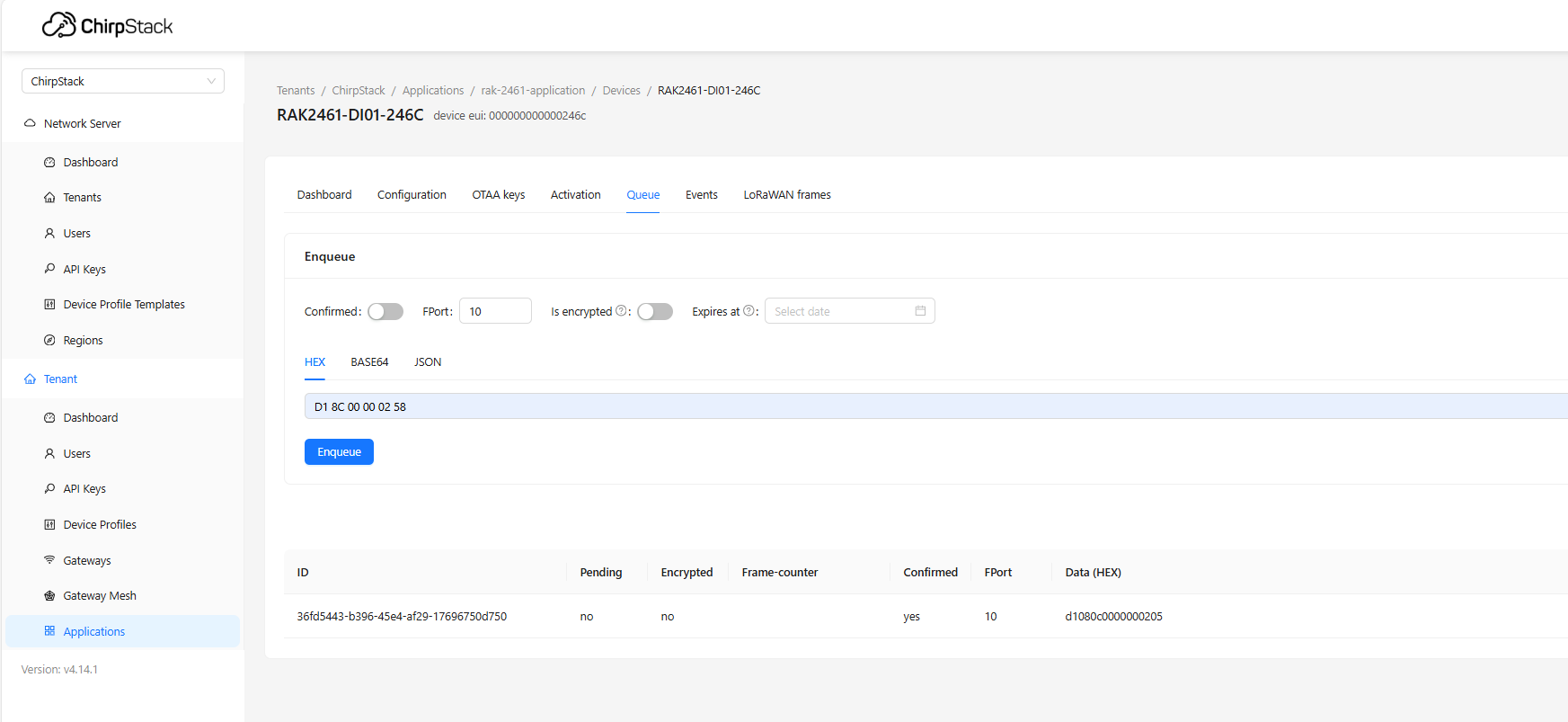Open Device Profile Templates in sidebar
This screenshot has height=722, width=1568.
(122, 305)
